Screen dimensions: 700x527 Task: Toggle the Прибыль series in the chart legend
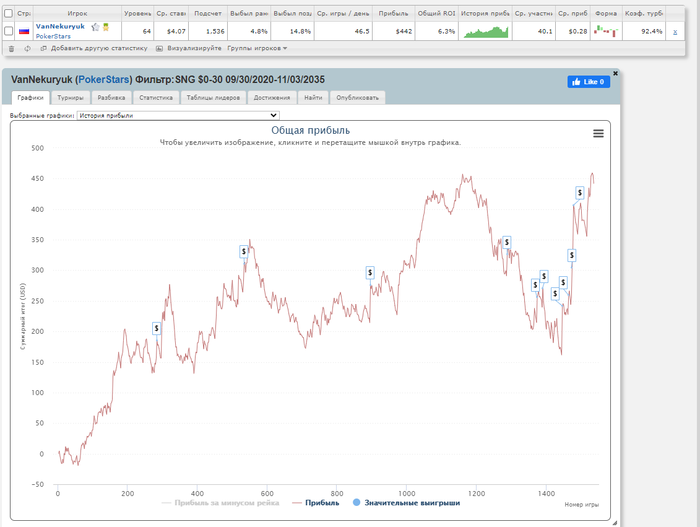click(x=316, y=503)
